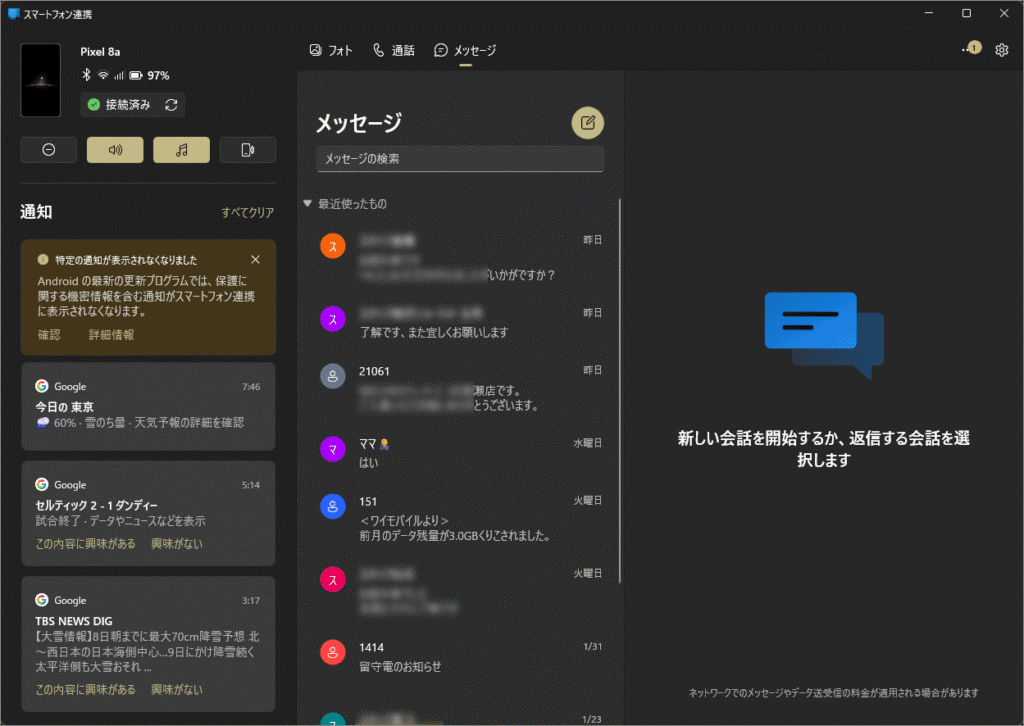Click 詳細情報 link in the warning banner
Image resolution: width=1024 pixels, height=726 pixels.
[x=111, y=335]
